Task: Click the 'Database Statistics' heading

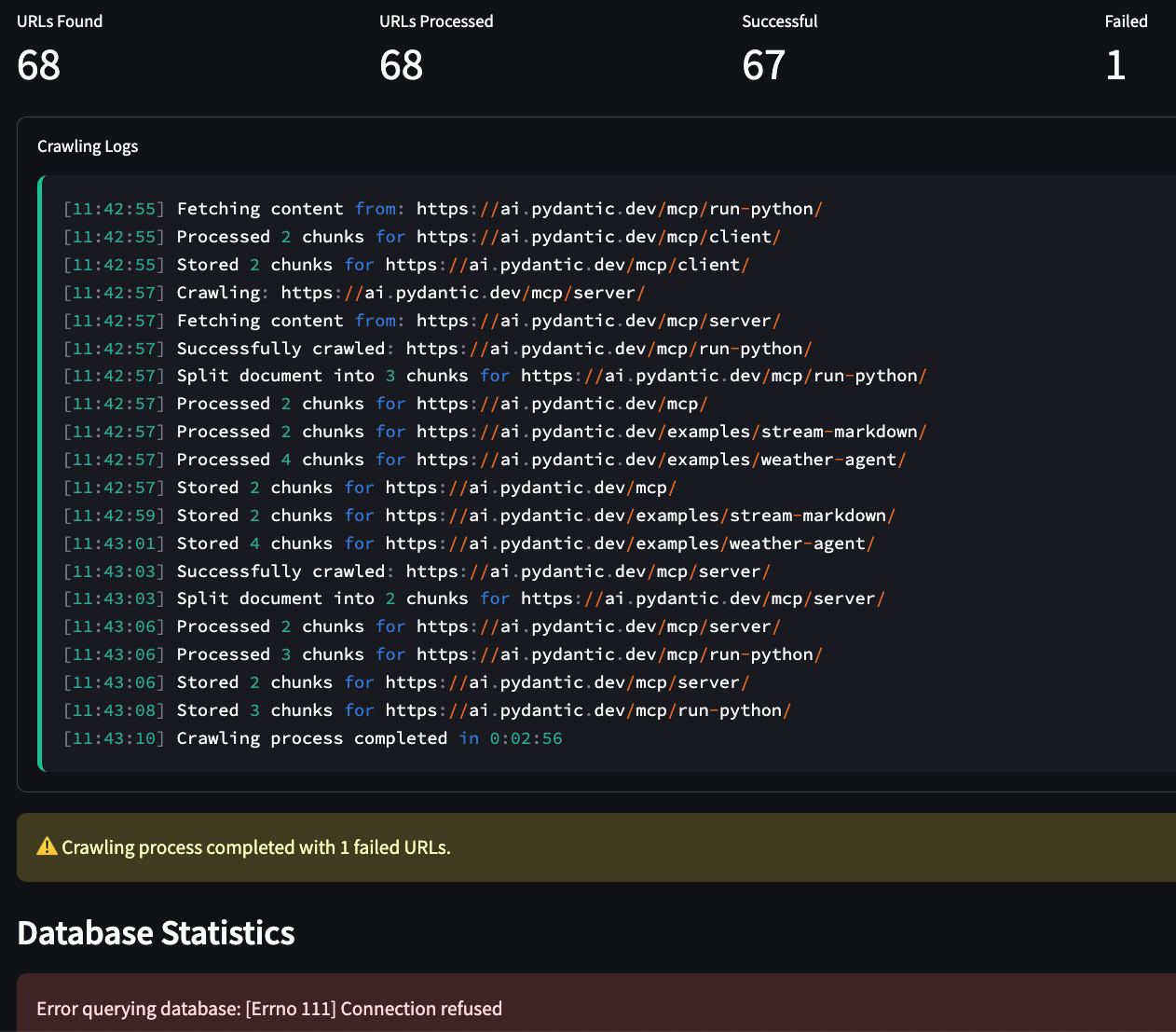Action: click(x=156, y=933)
